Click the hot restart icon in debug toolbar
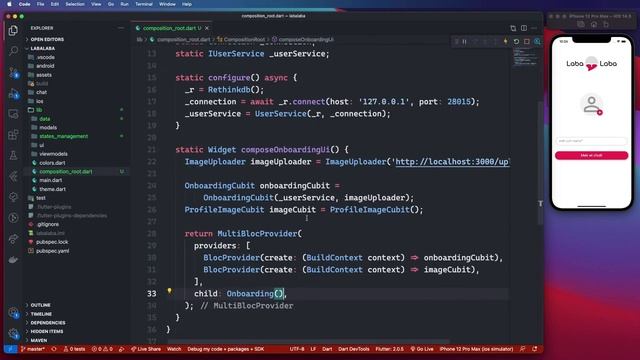 516,42
